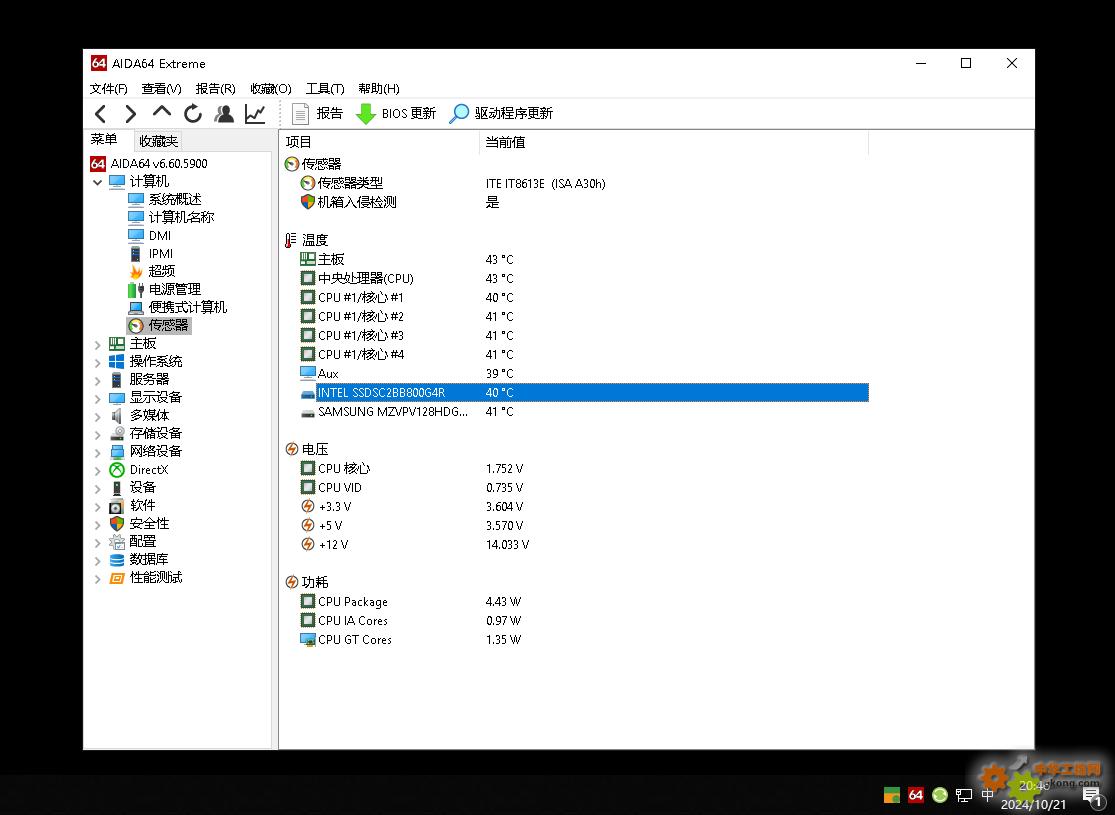Open the 报告(R) menu
Image resolution: width=1115 pixels, height=815 pixels.
215,88
